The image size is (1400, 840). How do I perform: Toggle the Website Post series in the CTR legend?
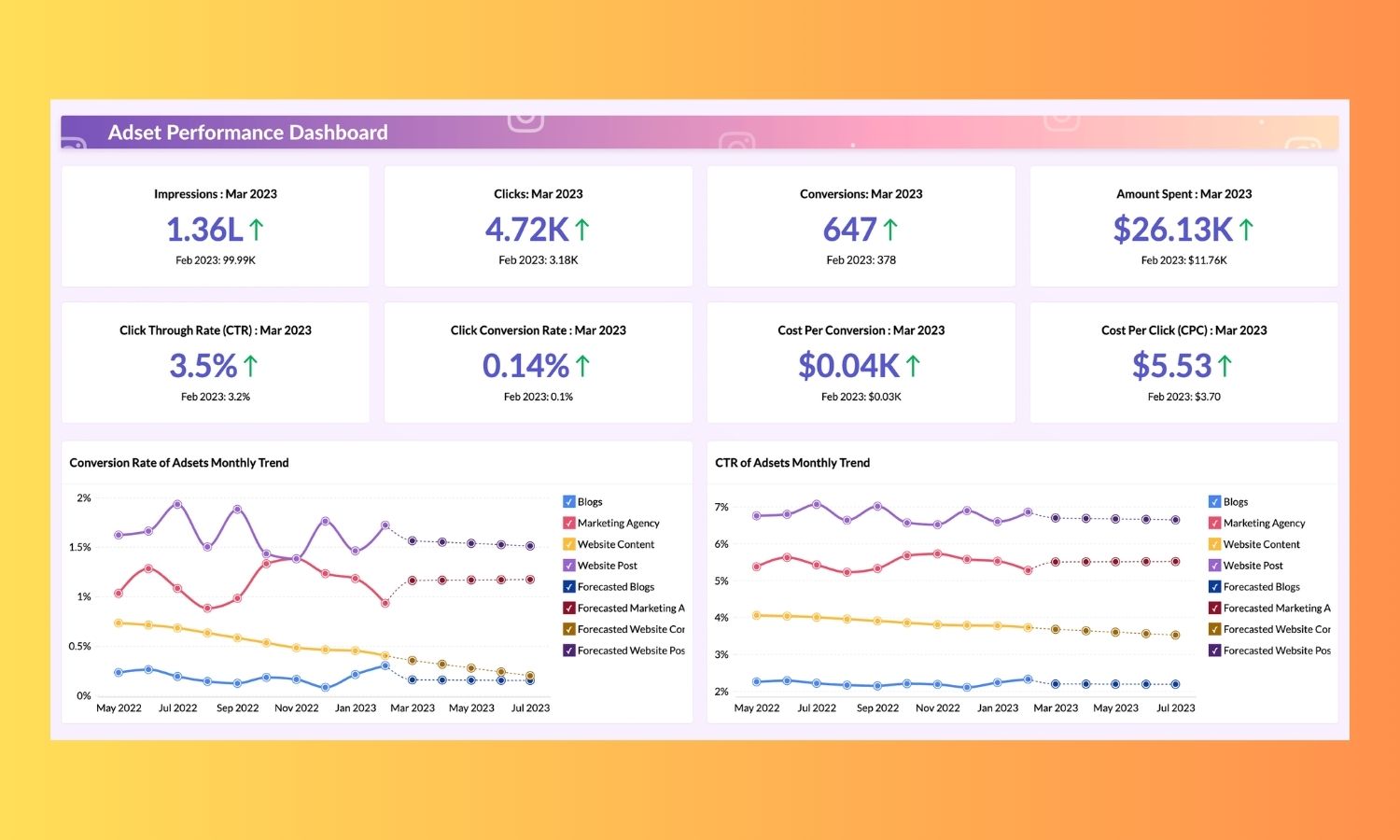coord(1215,565)
